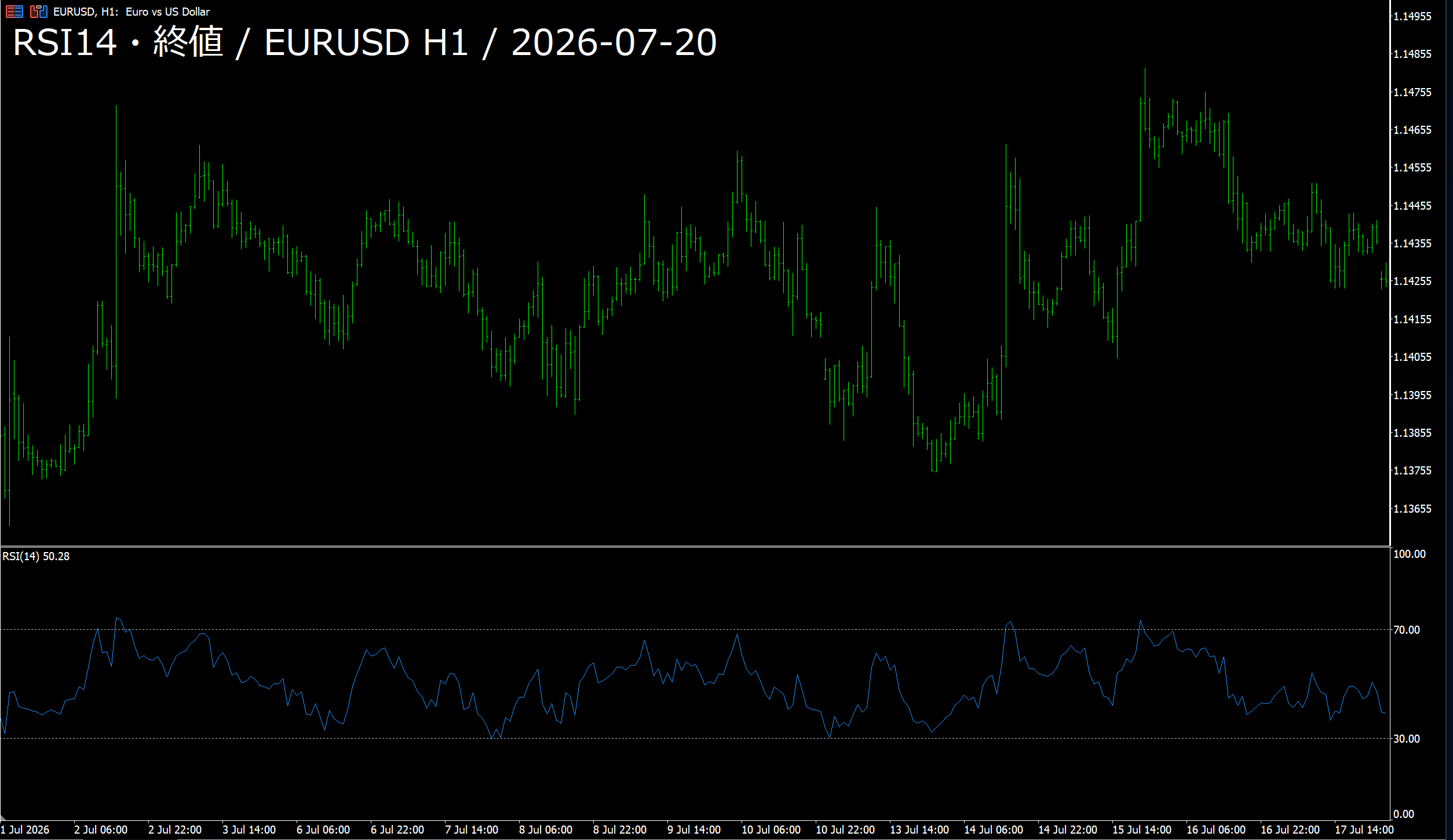Click the 17 Jul 14:00 time label

pyautogui.click(x=1364, y=830)
